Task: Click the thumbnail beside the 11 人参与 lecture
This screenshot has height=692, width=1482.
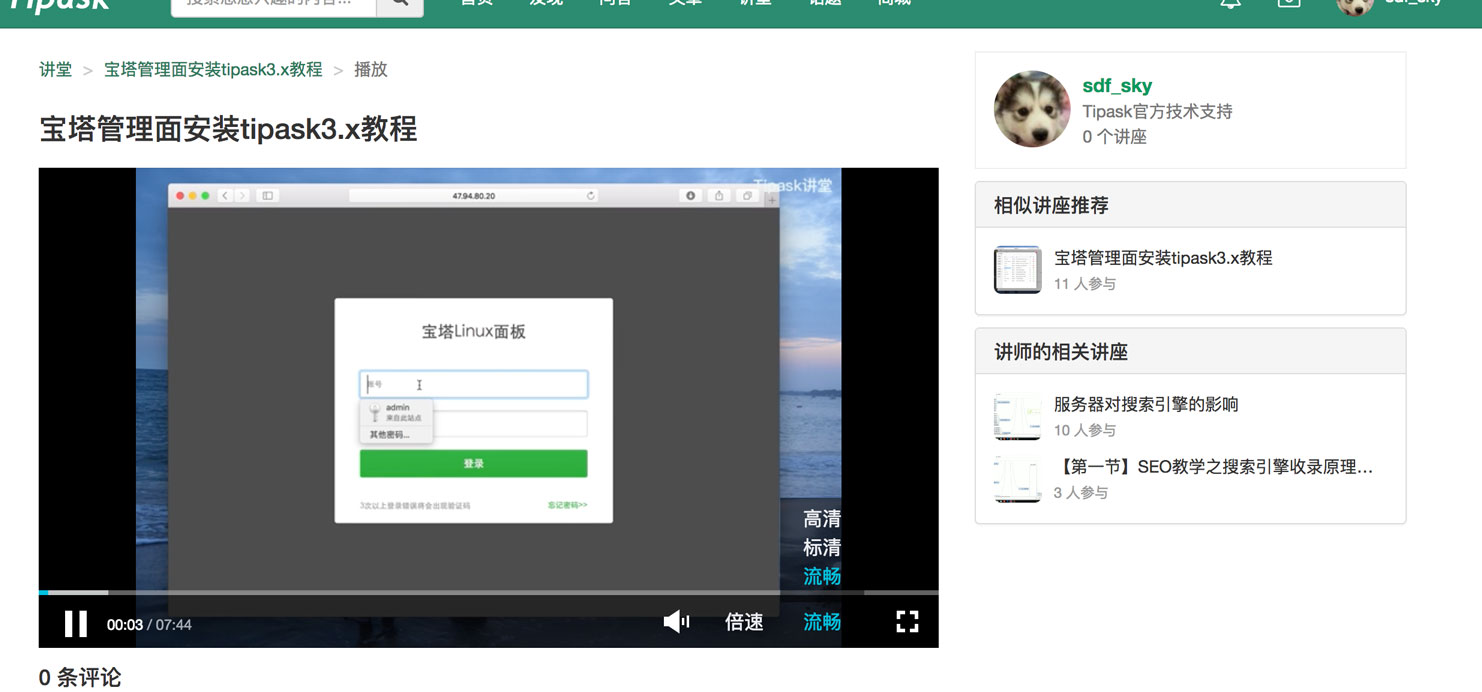Action: (1018, 270)
